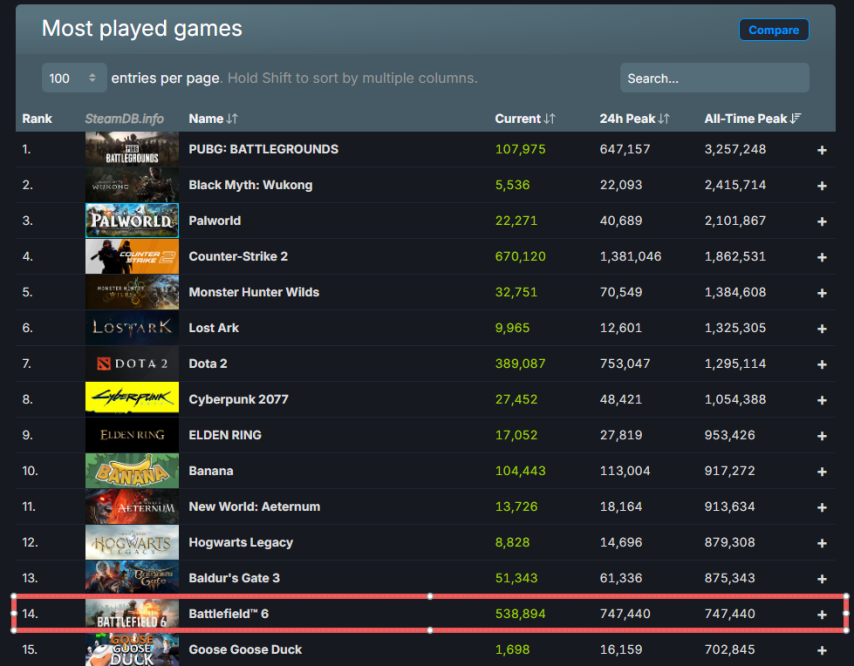854x666 pixels.
Task: Open the Monster Hunter Wilds link
Action: coord(254,292)
